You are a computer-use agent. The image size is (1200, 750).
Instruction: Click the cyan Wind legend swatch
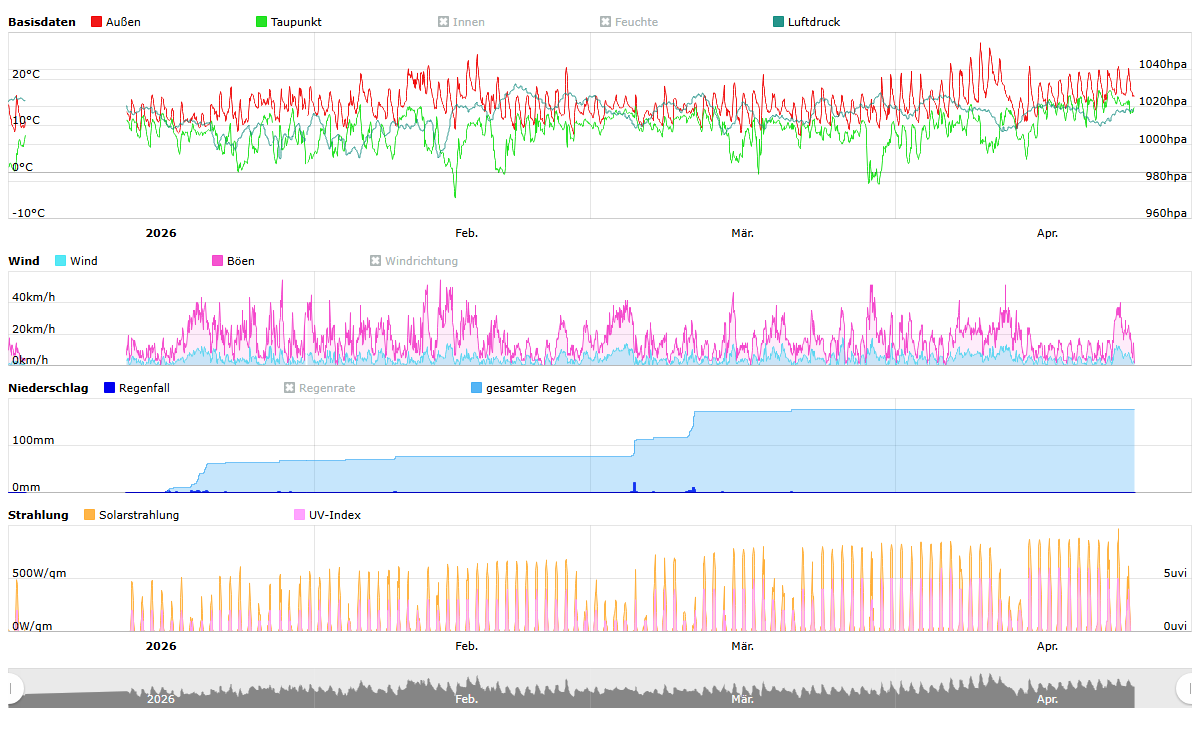61,261
